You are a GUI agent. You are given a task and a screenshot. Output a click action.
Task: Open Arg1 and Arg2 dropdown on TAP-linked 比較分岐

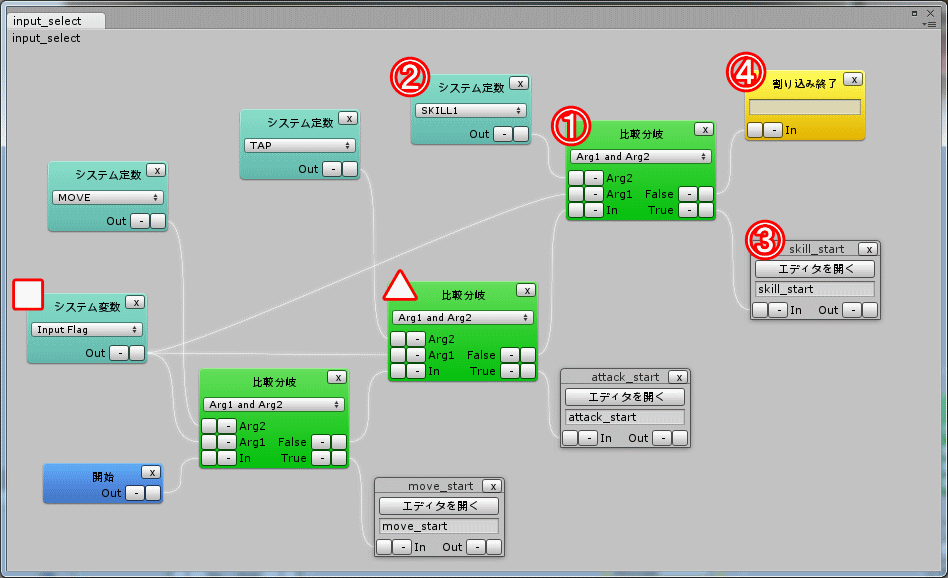point(463,317)
